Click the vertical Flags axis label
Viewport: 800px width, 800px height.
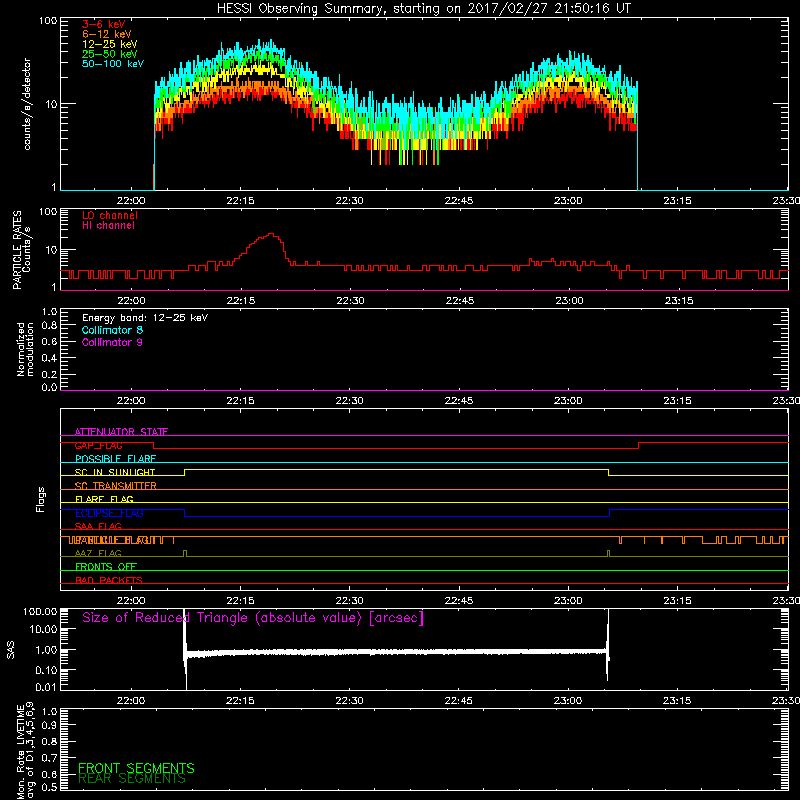point(41,499)
